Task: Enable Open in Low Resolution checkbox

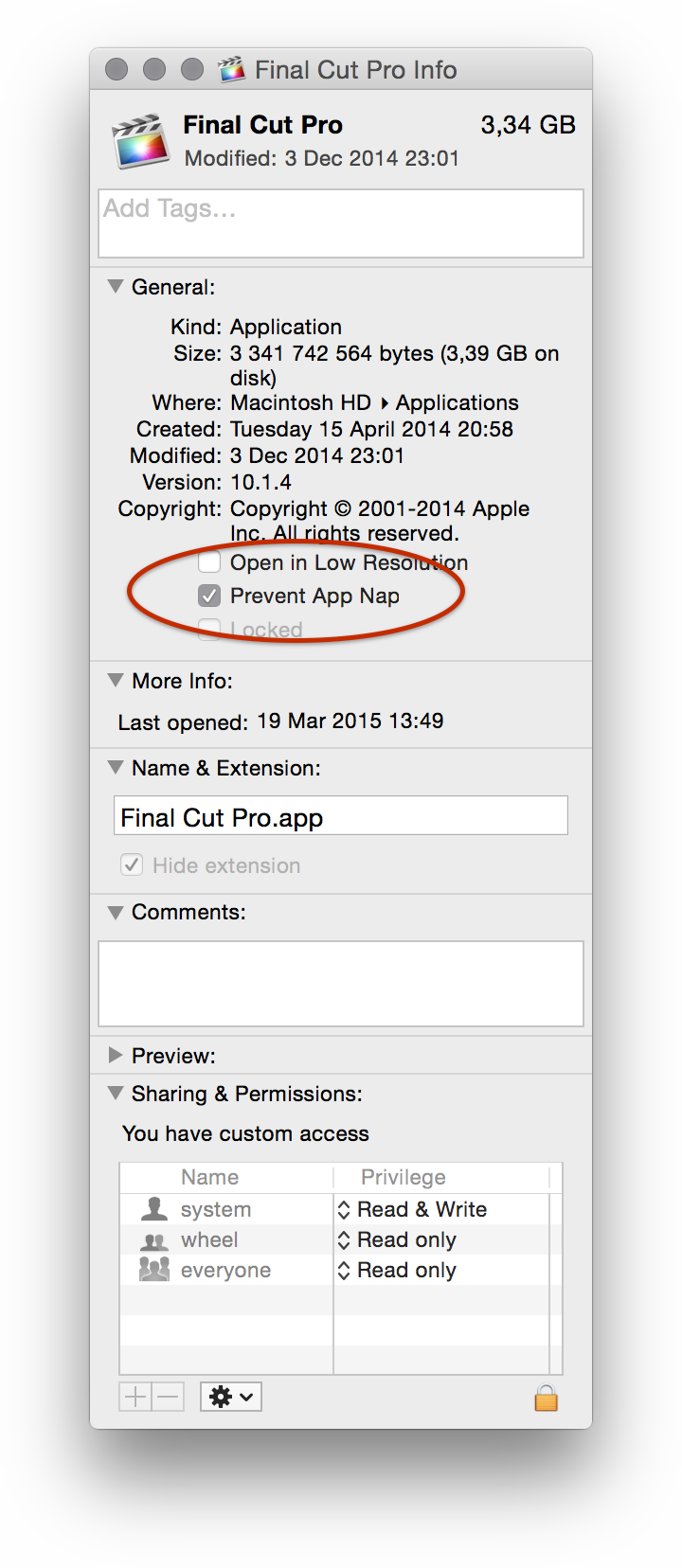Action: point(209,562)
